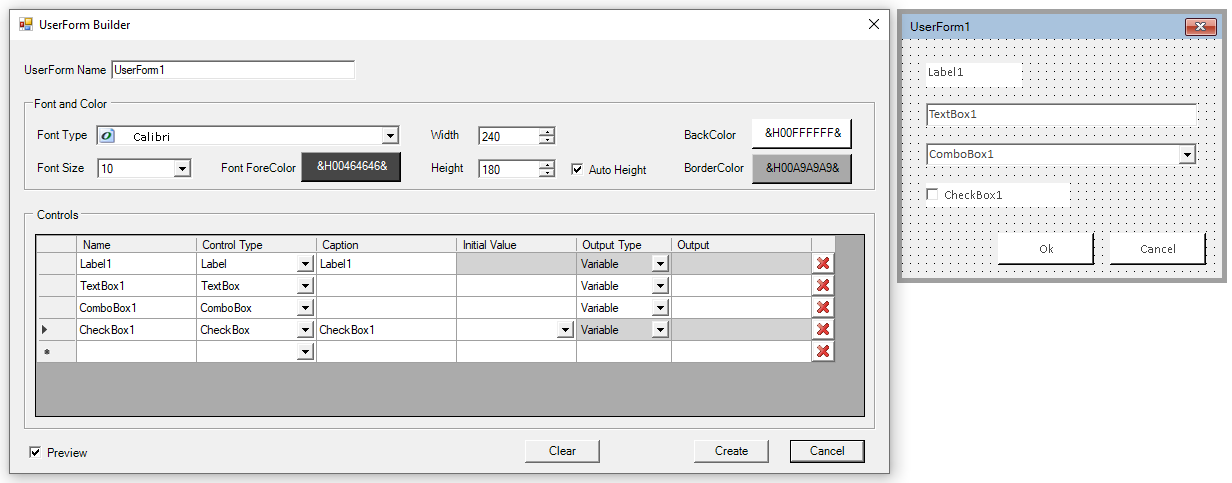This screenshot has width=1232, height=483.
Task: Delete the ComboBox1 row with red X
Action: pos(823,308)
